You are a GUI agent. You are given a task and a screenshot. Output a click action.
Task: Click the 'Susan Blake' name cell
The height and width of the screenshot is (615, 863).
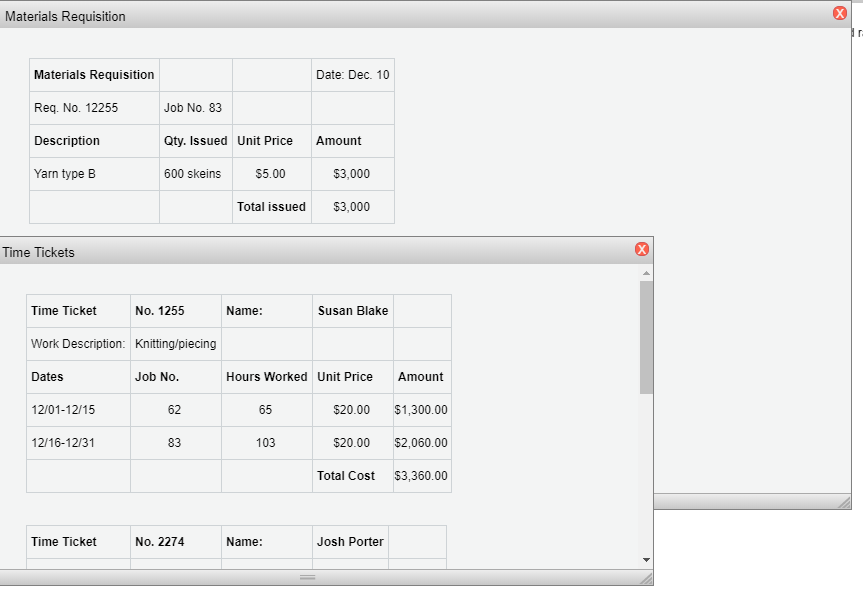tap(353, 311)
